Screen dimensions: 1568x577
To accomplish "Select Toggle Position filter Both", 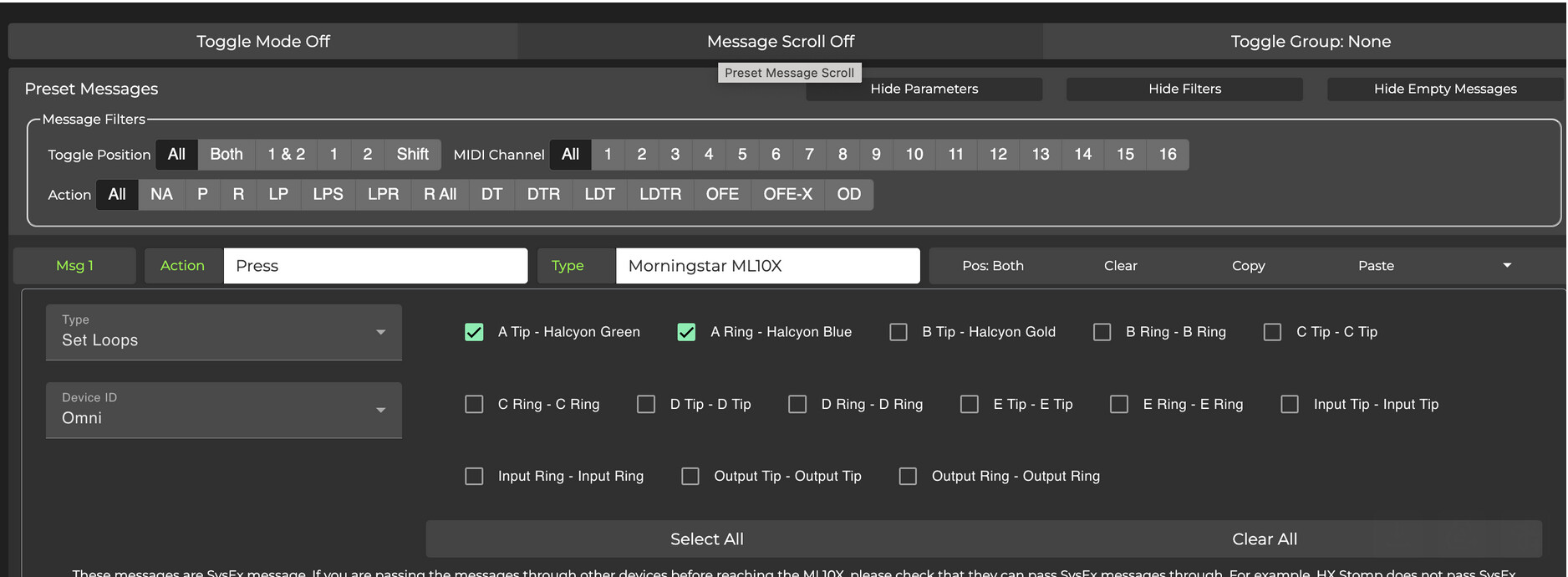I will click(227, 154).
